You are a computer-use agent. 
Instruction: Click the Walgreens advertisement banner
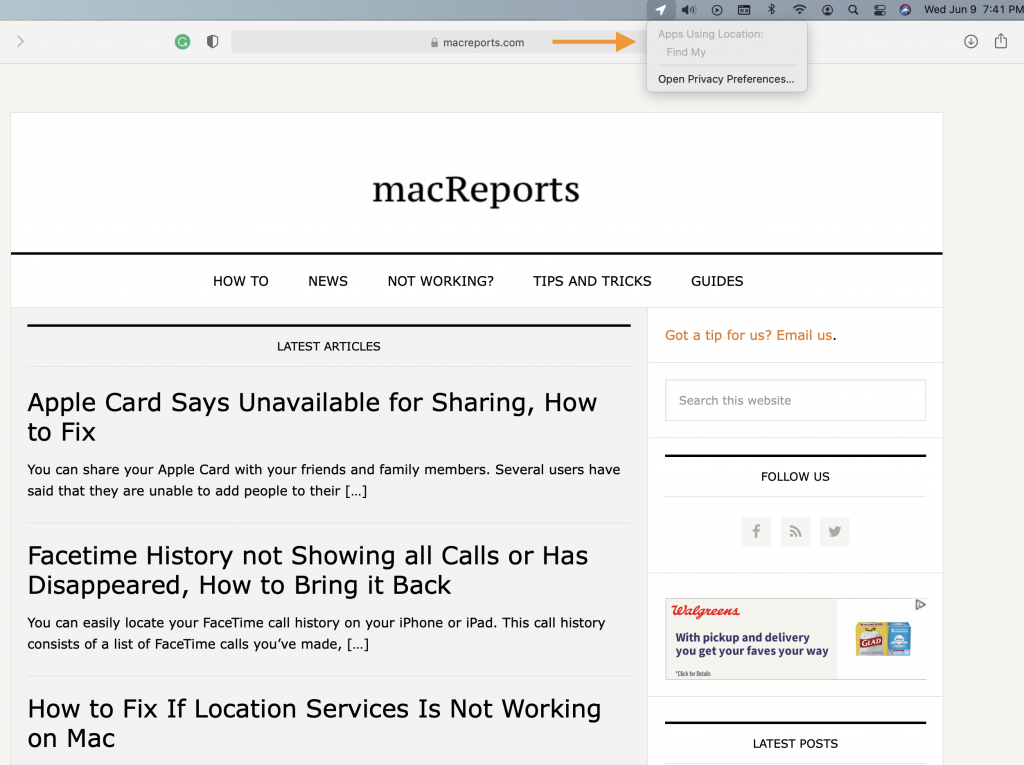click(x=795, y=639)
